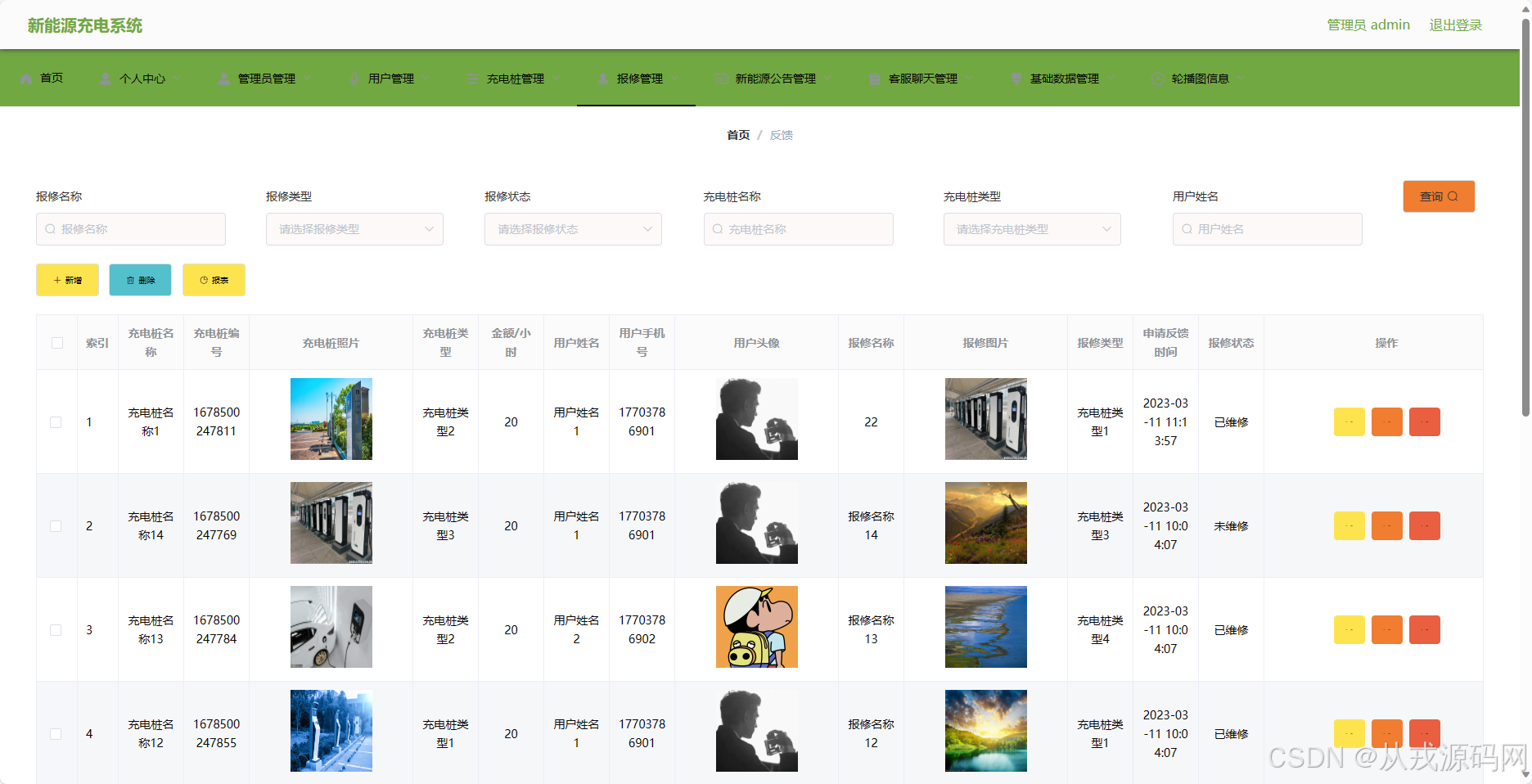Check the checkbox for row 充电桩名称14
Image resolution: width=1532 pixels, height=784 pixels.
click(56, 526)
